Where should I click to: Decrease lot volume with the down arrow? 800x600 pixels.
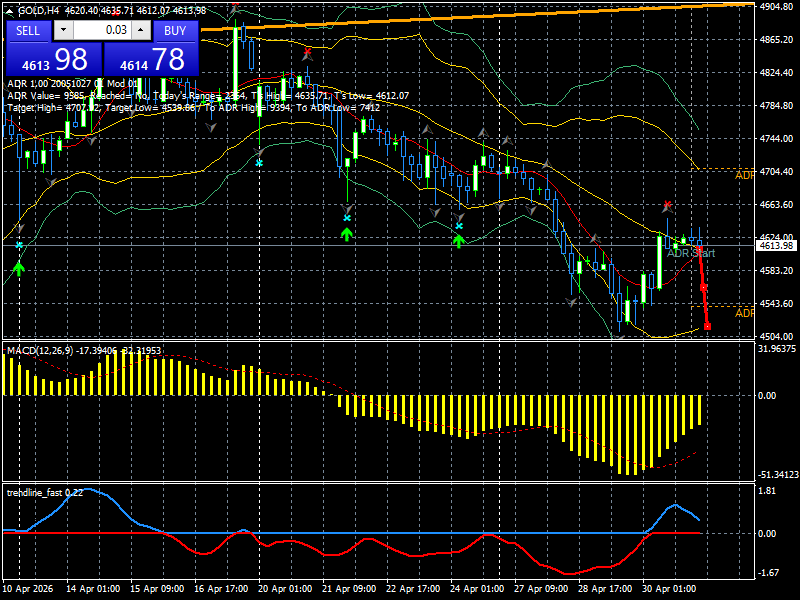[x=63, y=30]
